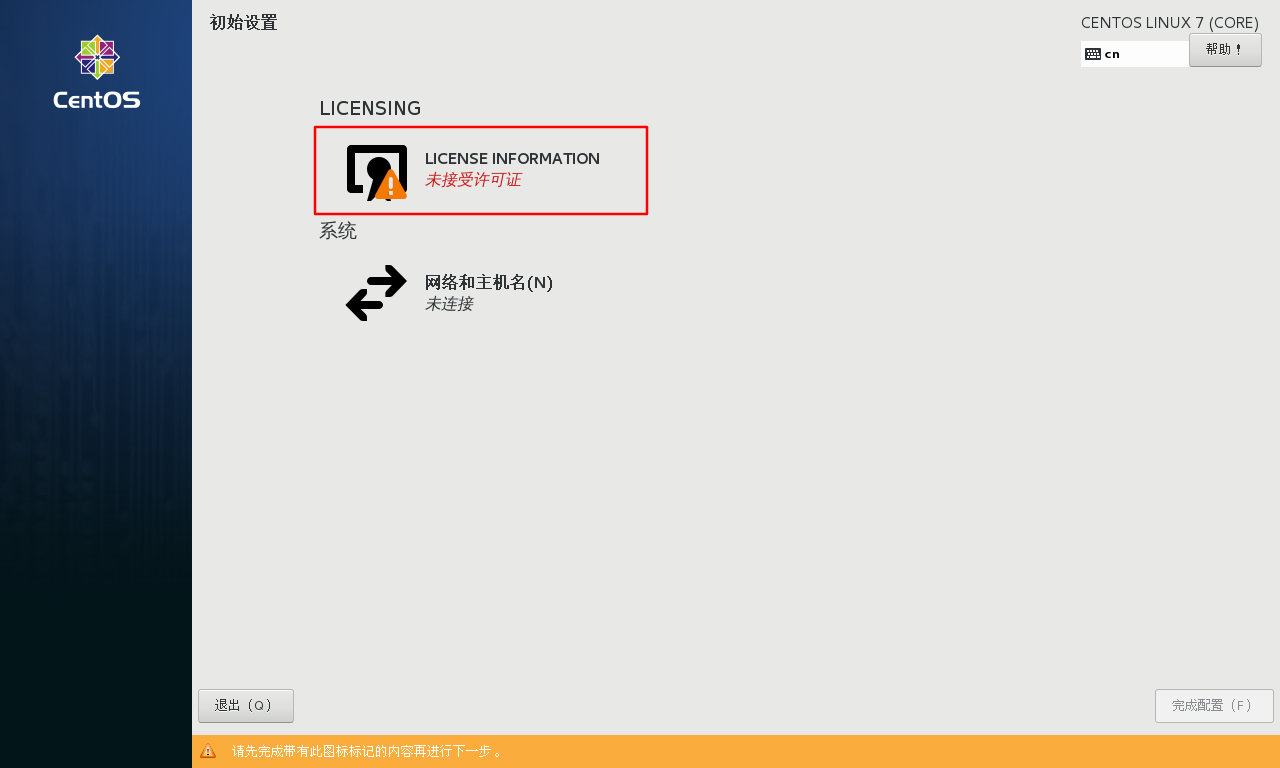Click the CentOS wordmark in sidebar
Viewport: 1280px width, 768px height.
point(97,100)
